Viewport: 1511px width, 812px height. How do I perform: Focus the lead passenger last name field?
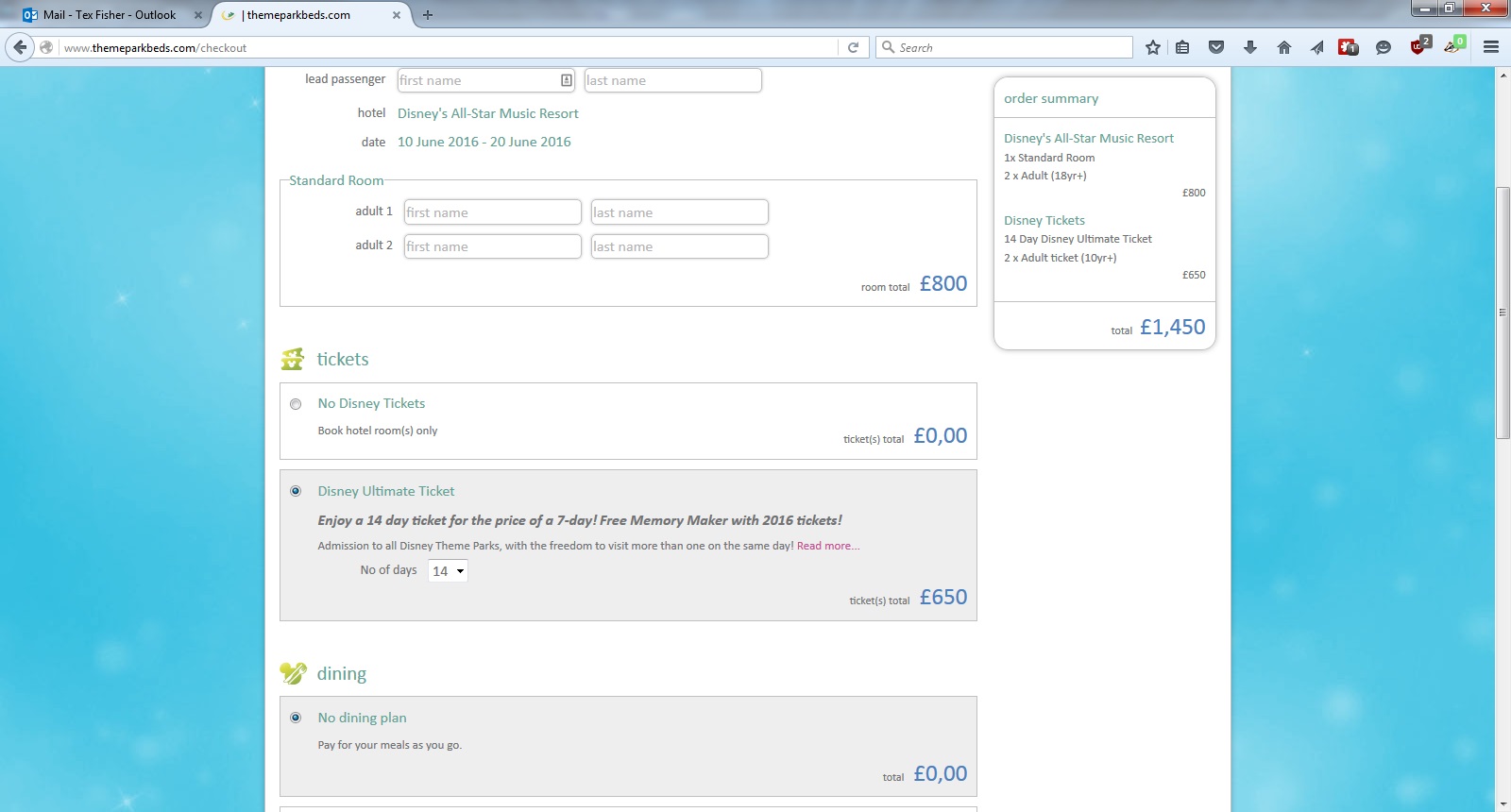pyautogui.click(x=672, y=80)
